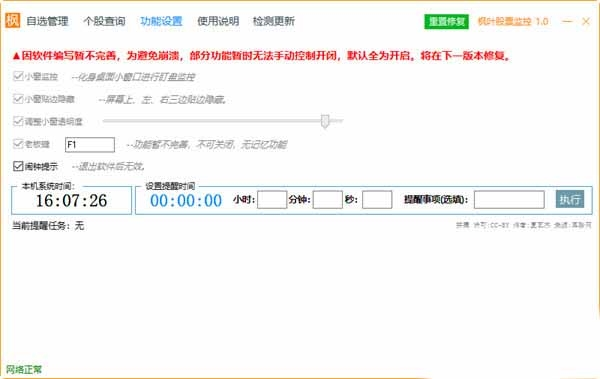This screenshot has height=379, width=600.
Task: Click the 当前提醒任务: 无 text
Action: point(48,225)
